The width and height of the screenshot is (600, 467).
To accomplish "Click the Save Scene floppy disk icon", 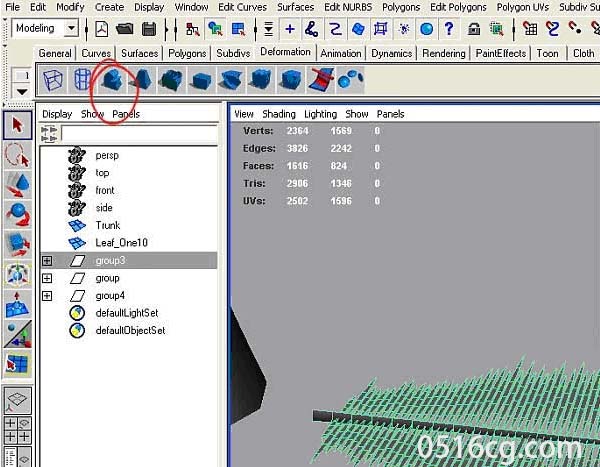I will 149,29.
